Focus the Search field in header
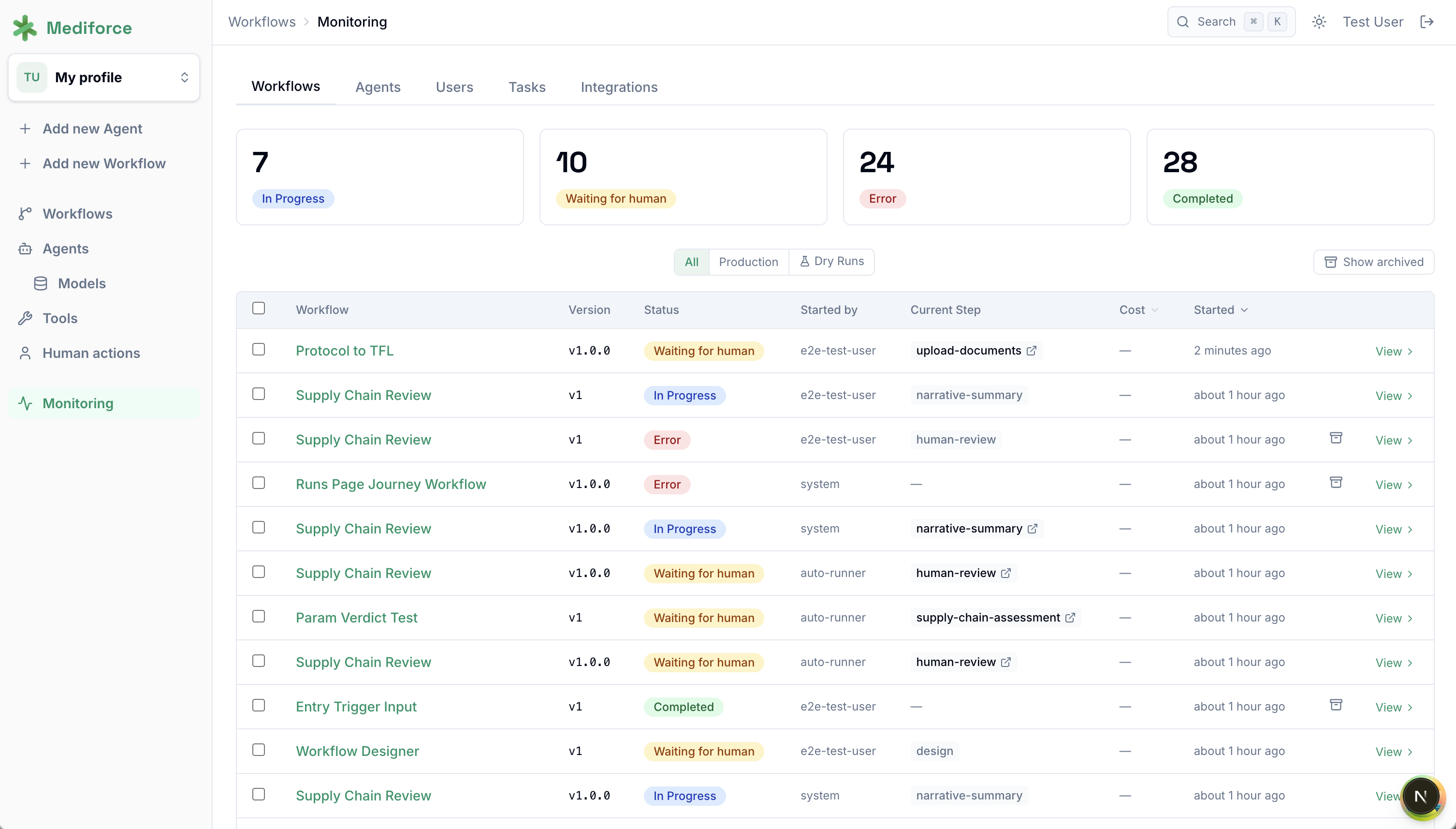Image resolution: width=1456 pixels, height=829 pixels. click(1231, 22)
